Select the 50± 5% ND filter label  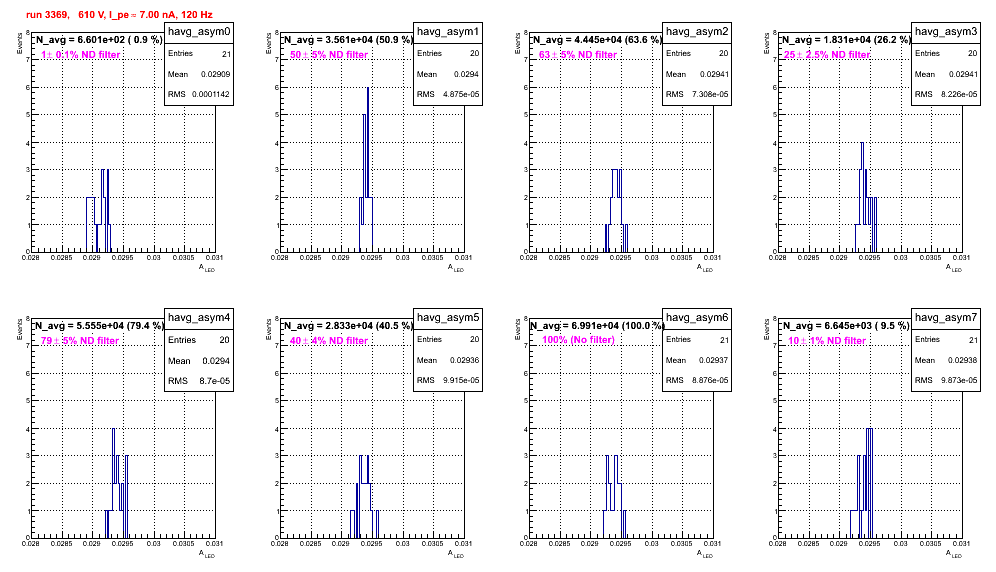(x=329, y=55)
